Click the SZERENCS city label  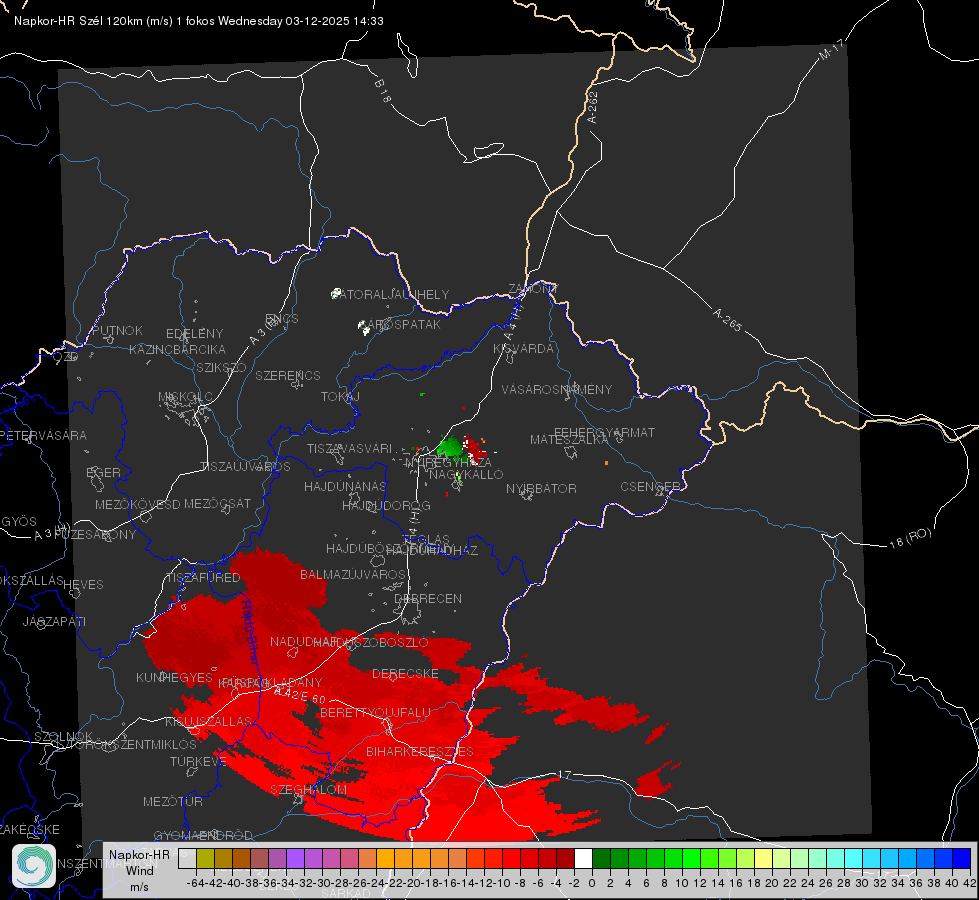tap(288, 375)
